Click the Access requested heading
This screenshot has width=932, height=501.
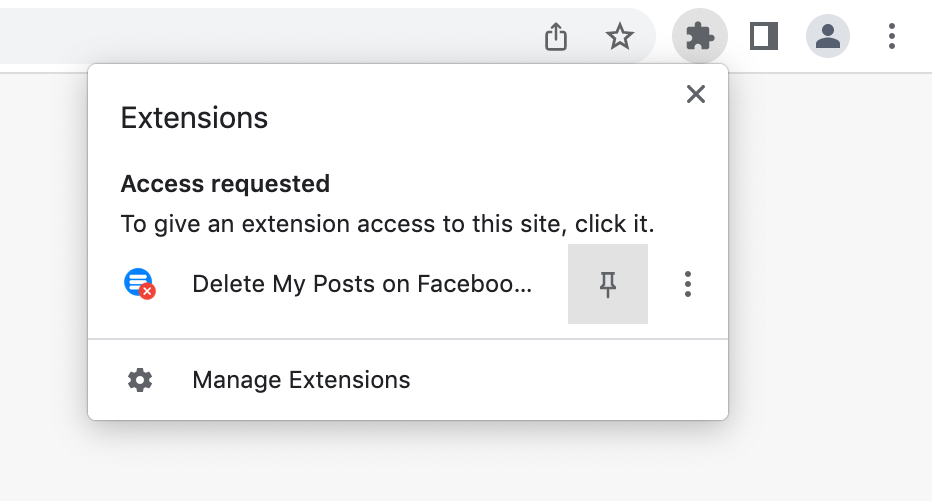click(x=225, y=184)
